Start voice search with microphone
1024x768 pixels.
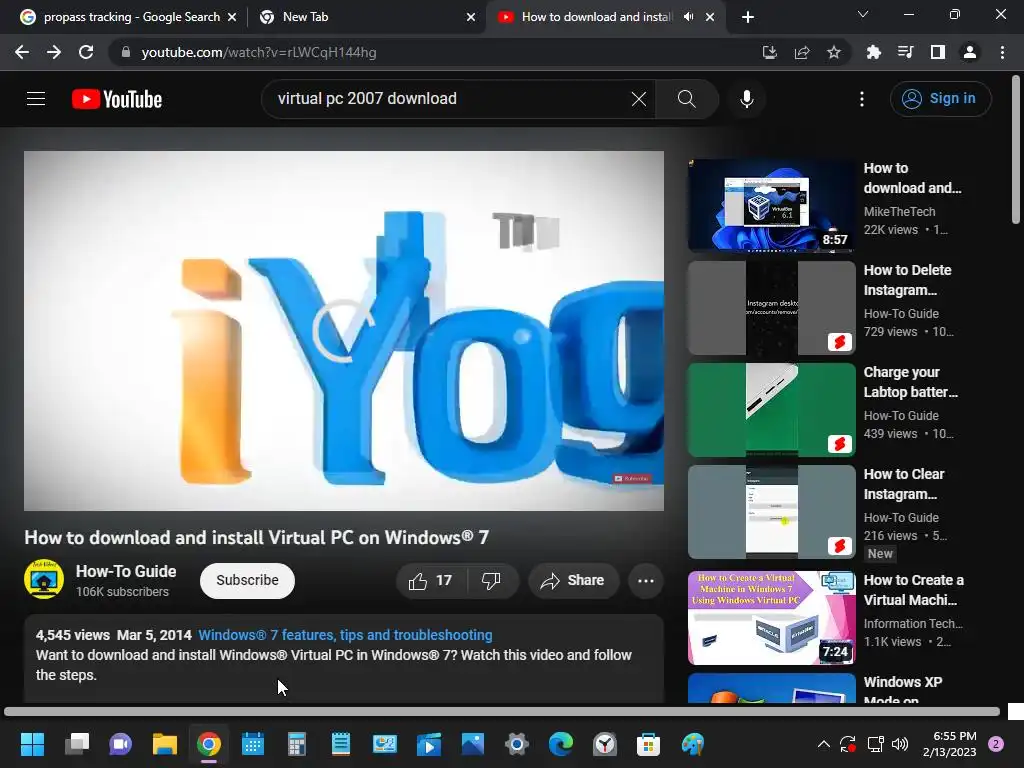746,99
